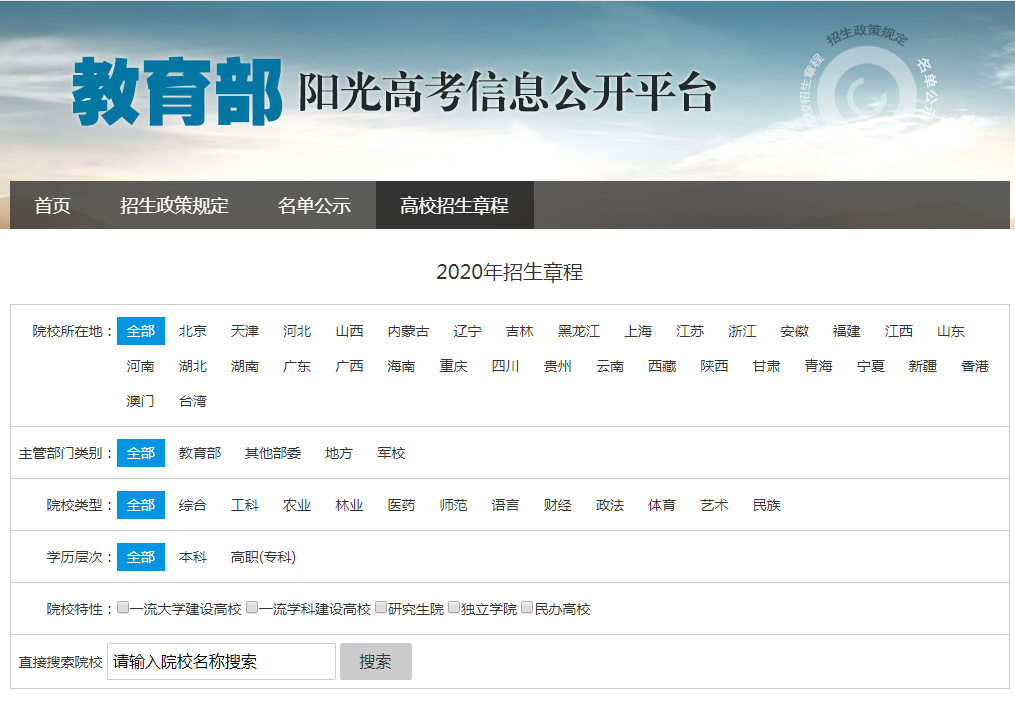Filter by location 江苏
1015x702 pixels.
[x=690, y=331]
